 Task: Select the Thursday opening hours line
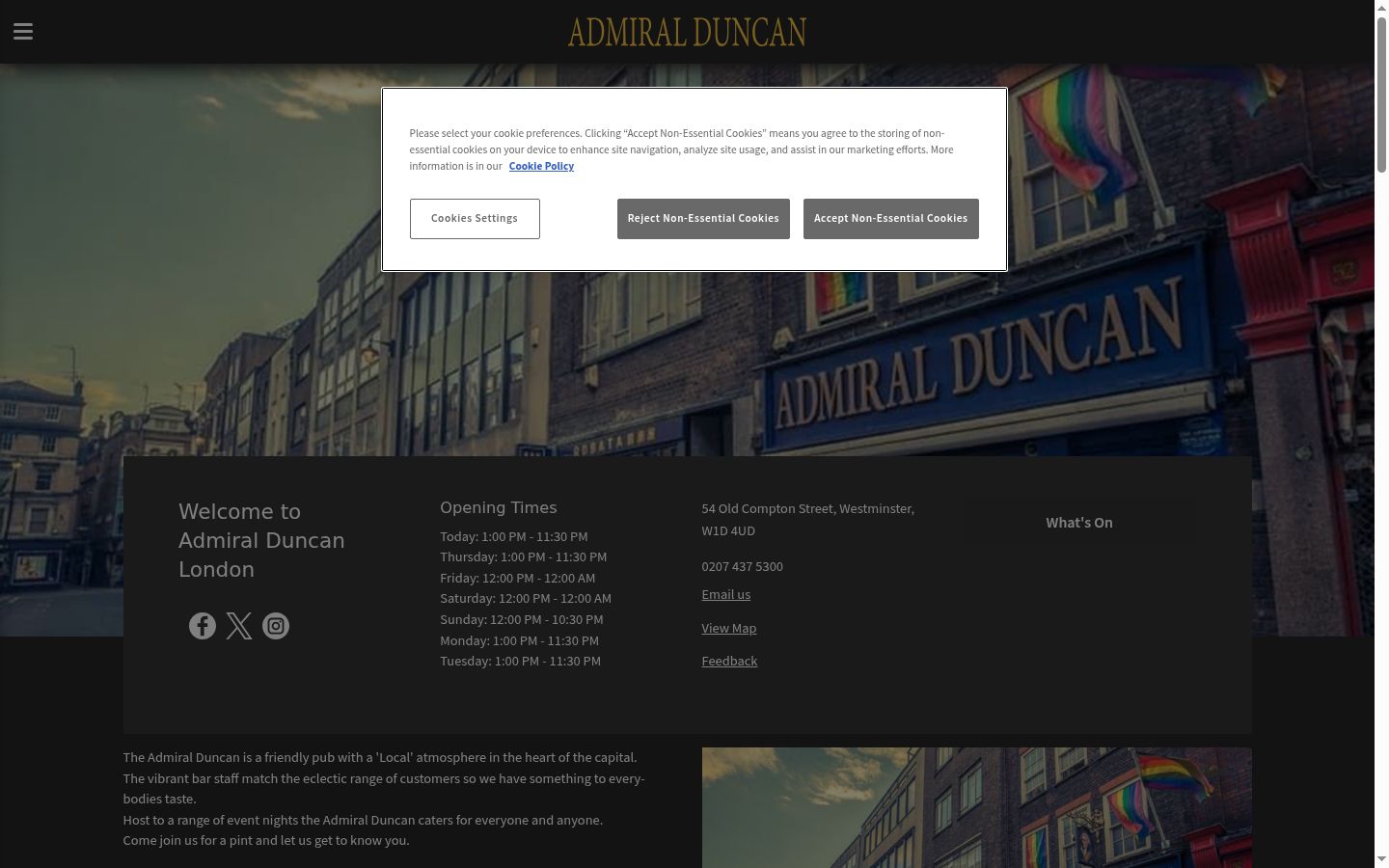point(523,556)
